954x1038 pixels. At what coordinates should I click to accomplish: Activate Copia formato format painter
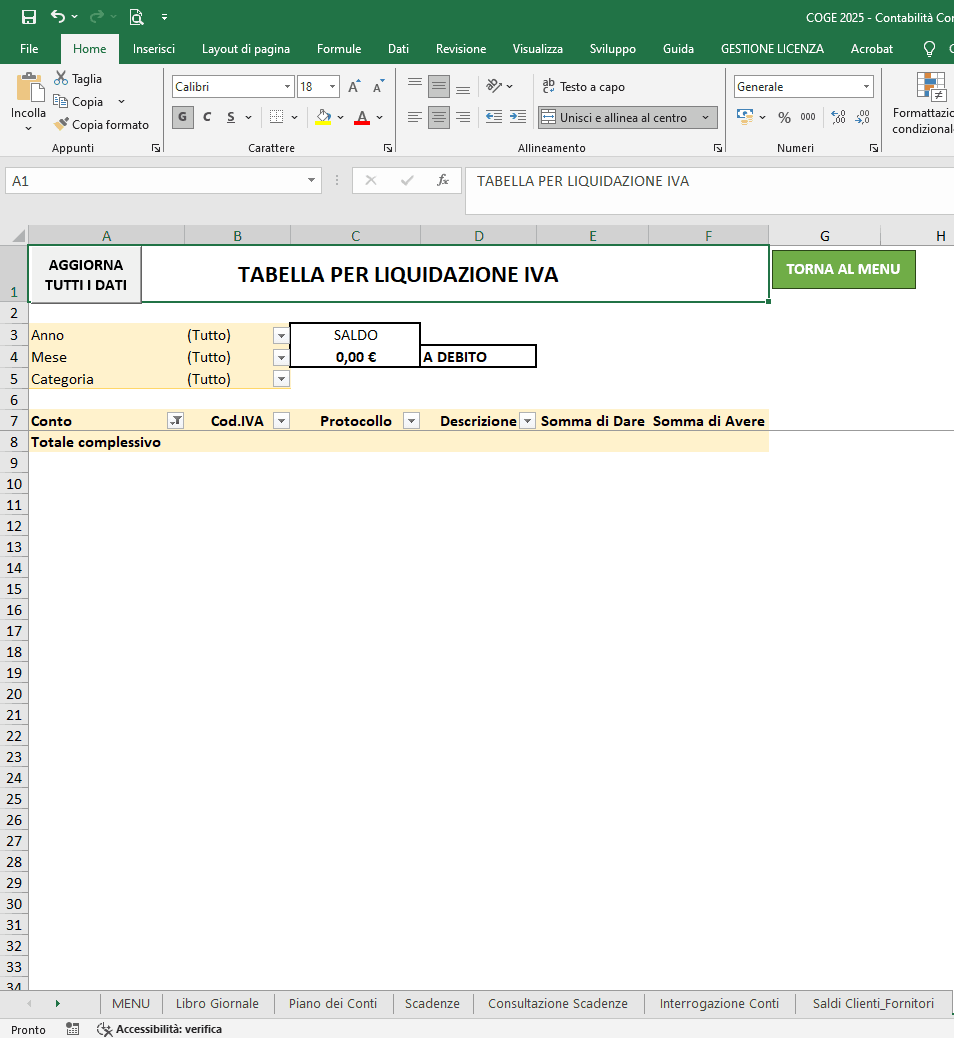pyautogui.click(x=101, y=124)
